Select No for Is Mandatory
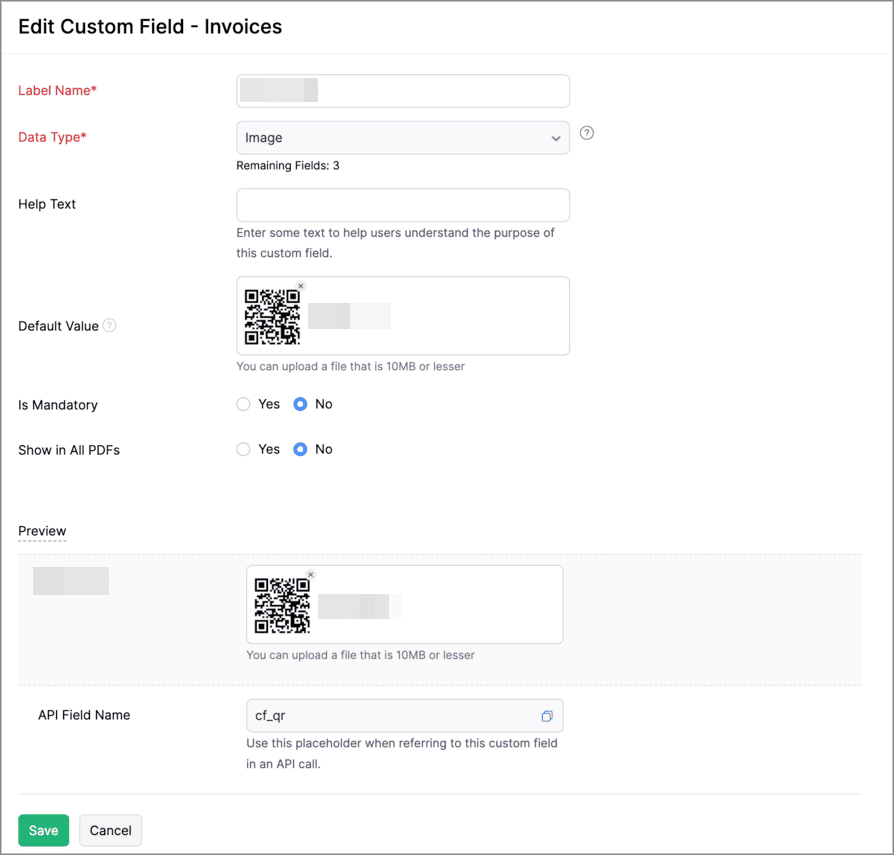Viewport: 894px width, 855px height. 300,404
